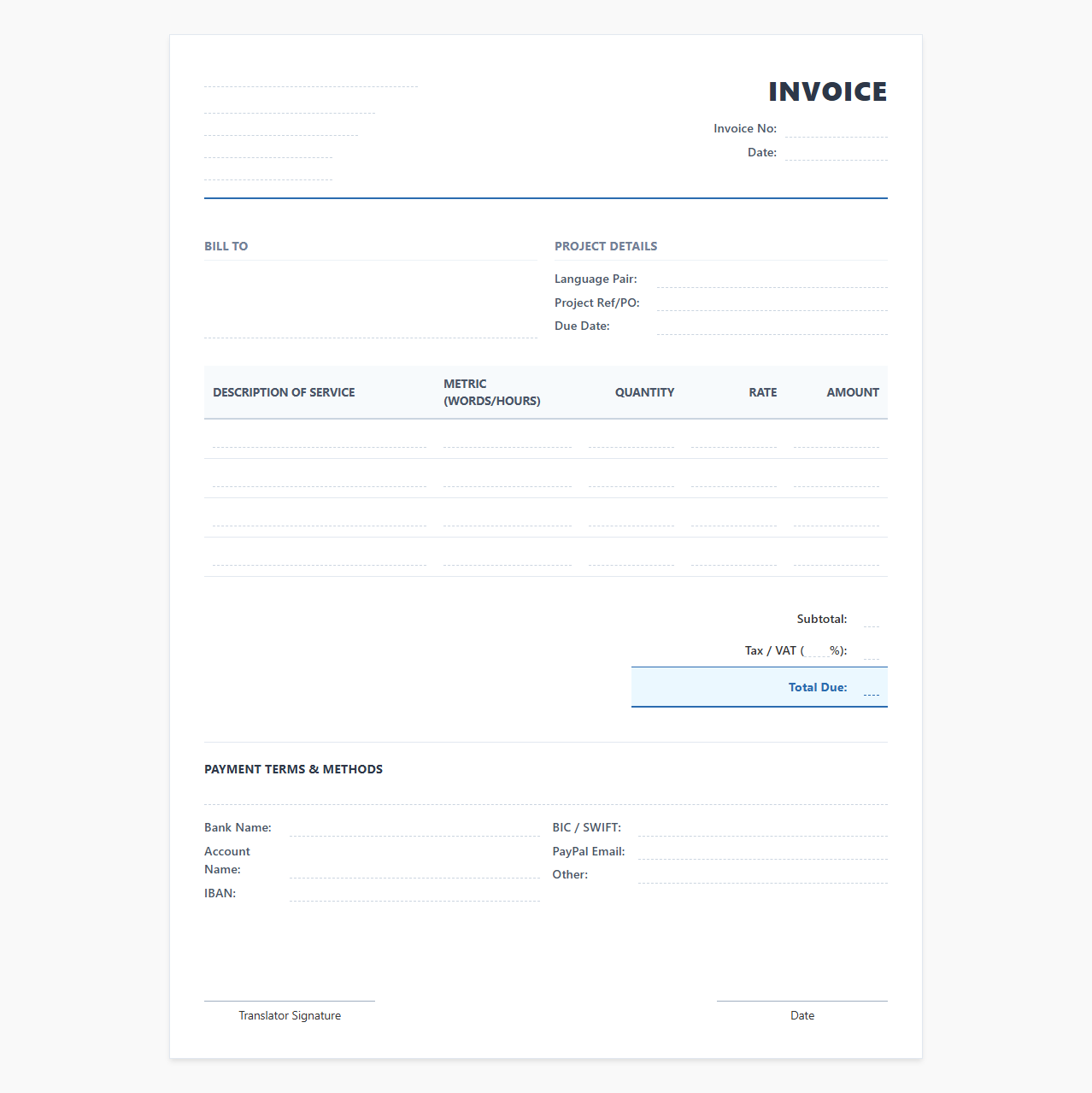Click the payment terms line under heading
Screen dimensions: 1092x1093
coord(546,796)
